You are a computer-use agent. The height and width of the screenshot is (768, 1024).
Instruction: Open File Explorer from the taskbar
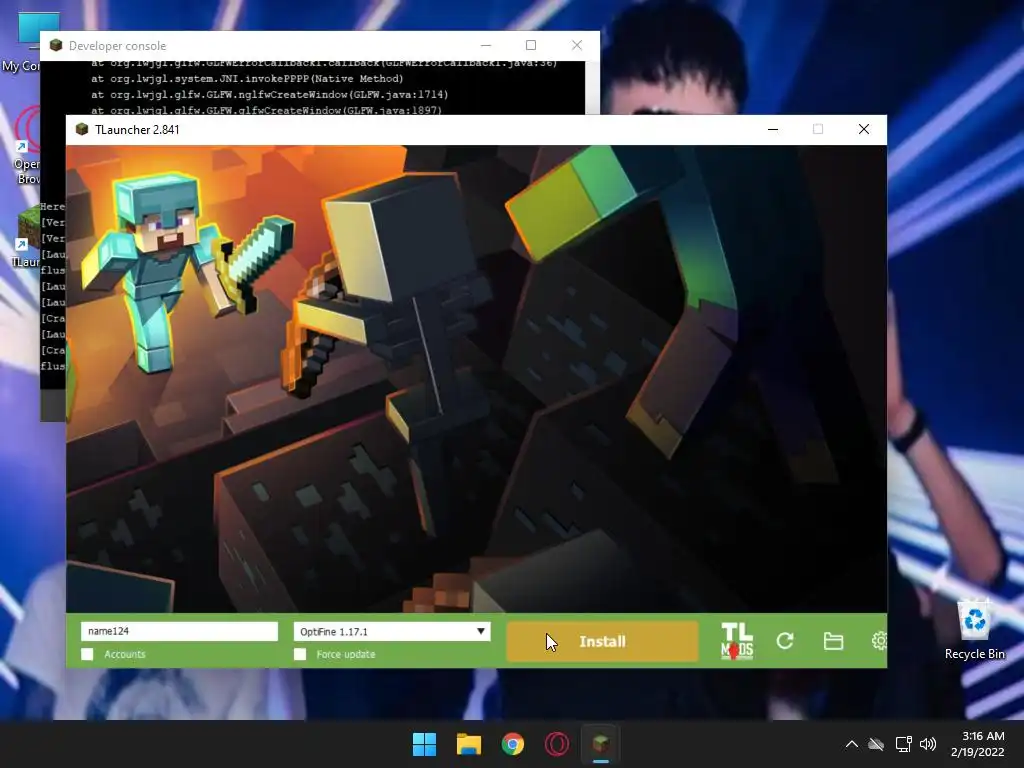(468, 744)
